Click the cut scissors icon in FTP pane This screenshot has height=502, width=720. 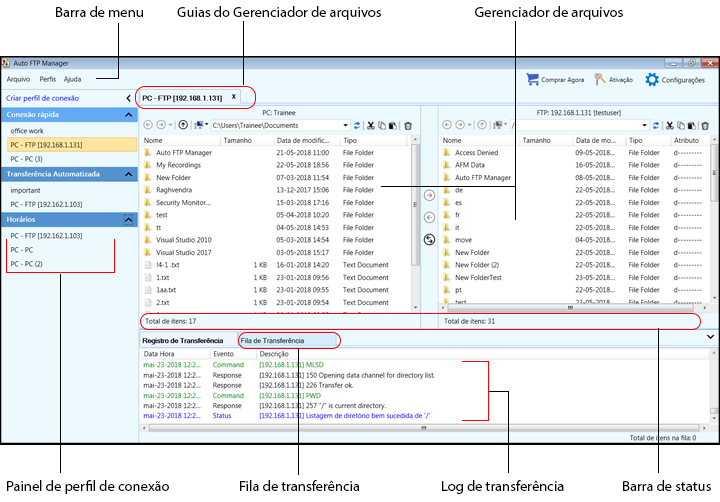[669, 126]
